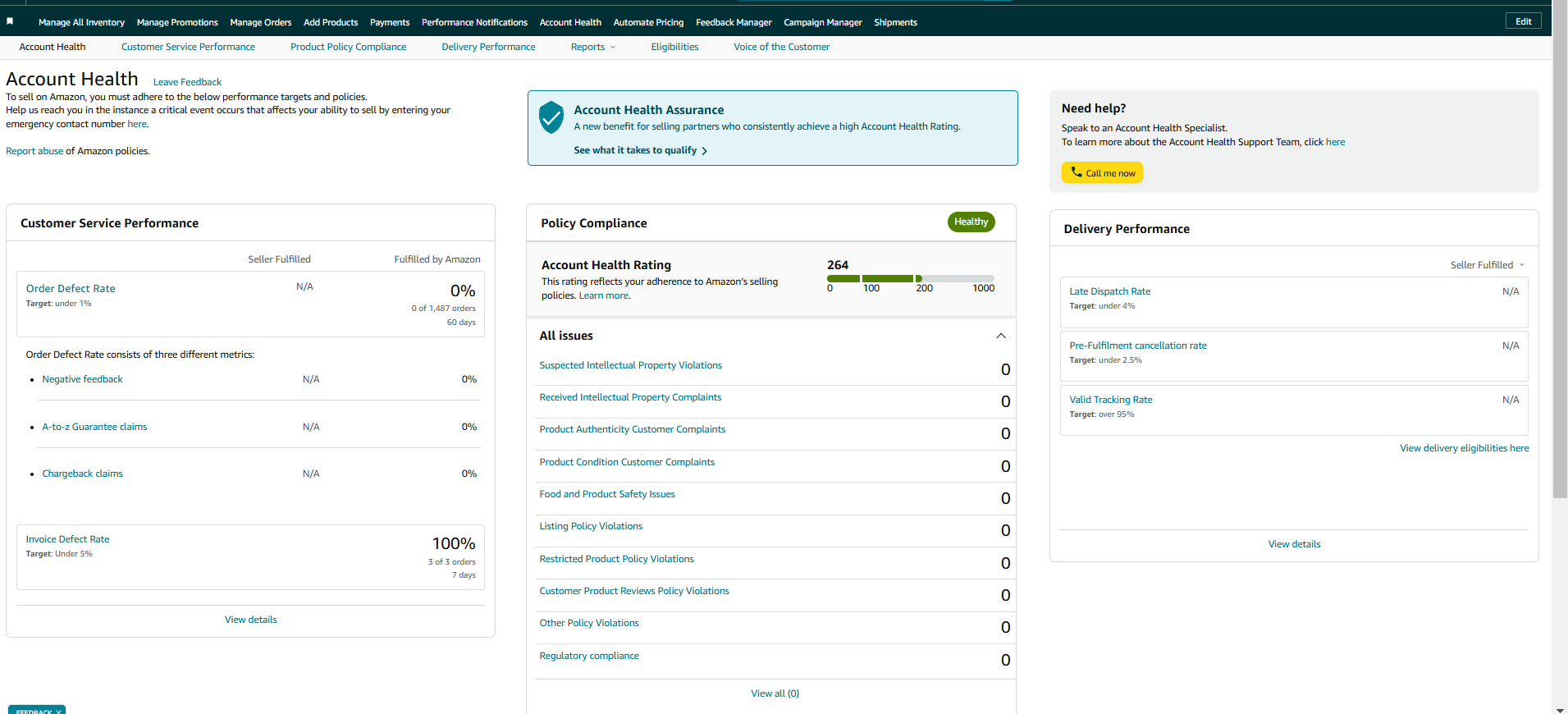Open the Eligibilities tab
This screenshot has width=1568, height=714.
pyautogui.click(x=674, y=47)
